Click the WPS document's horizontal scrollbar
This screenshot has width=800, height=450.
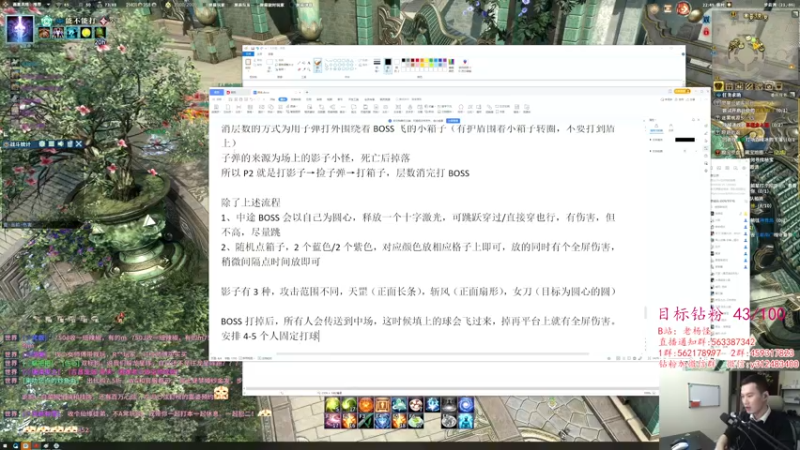click(432, 353)
